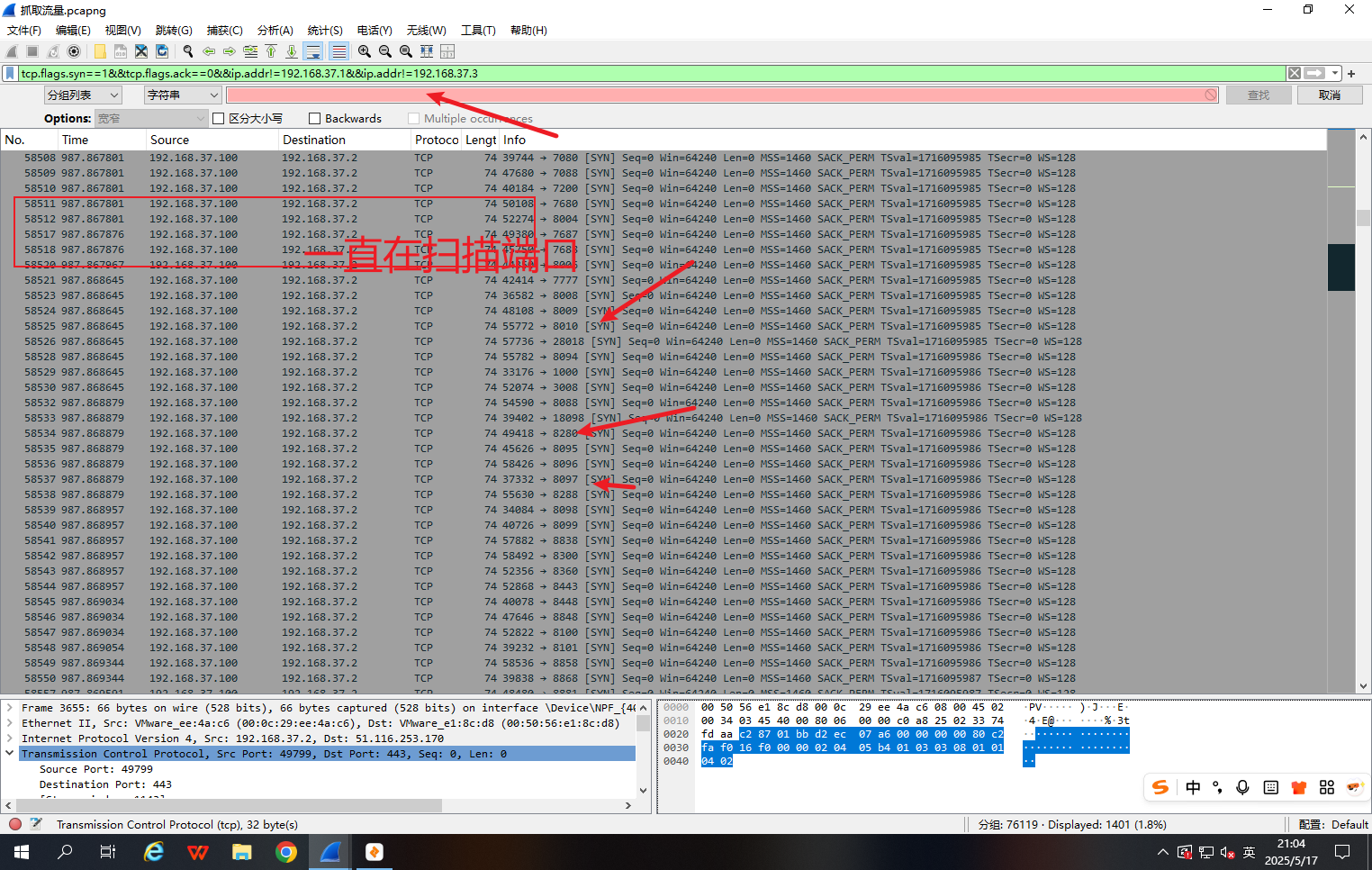Open the 字符串 search type dropdown

click(x=183, y=95)
